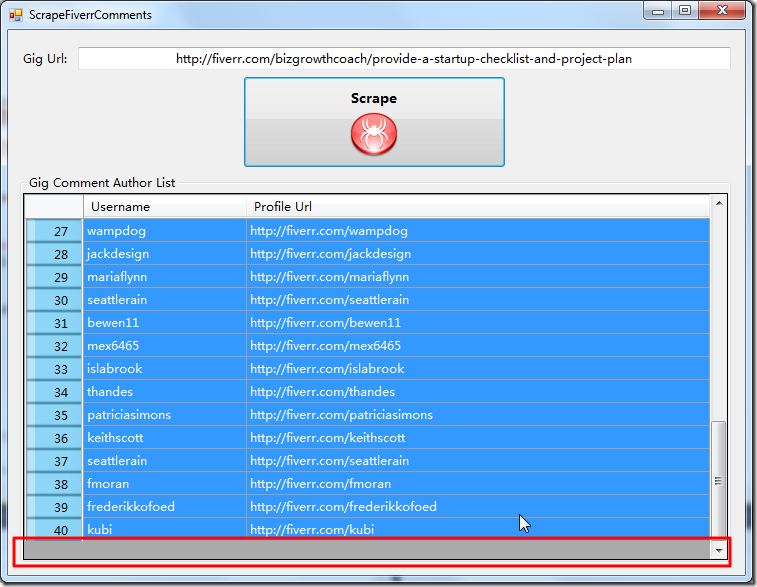757x587 pixels.
Task: Click profile url http://fiverr.com/kubi
Action: (x=478, y=530)
